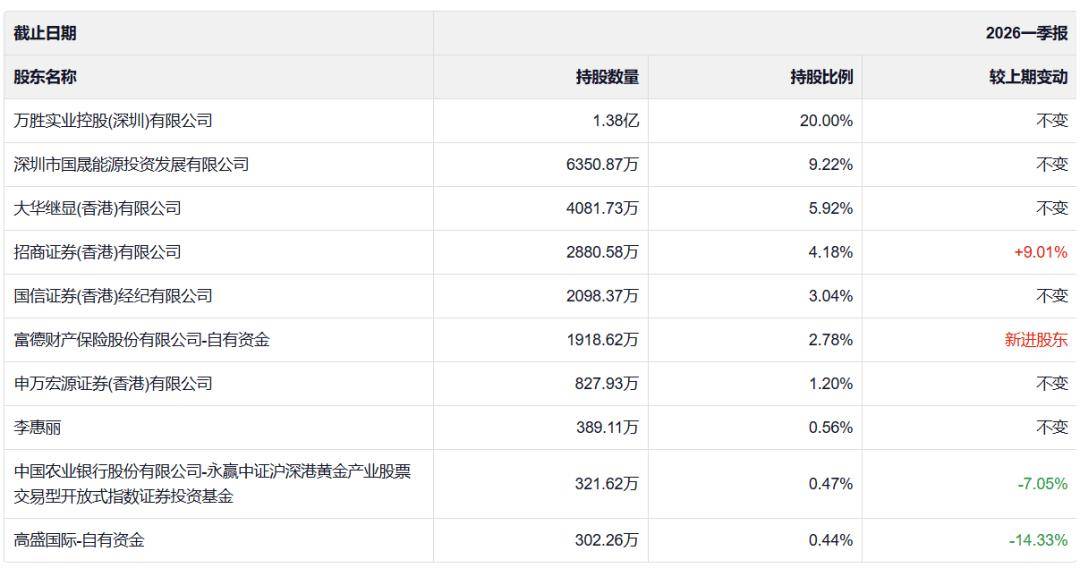Click the 827.93万 holding amount
The image size is (1080, 568).
coord(607,383)
